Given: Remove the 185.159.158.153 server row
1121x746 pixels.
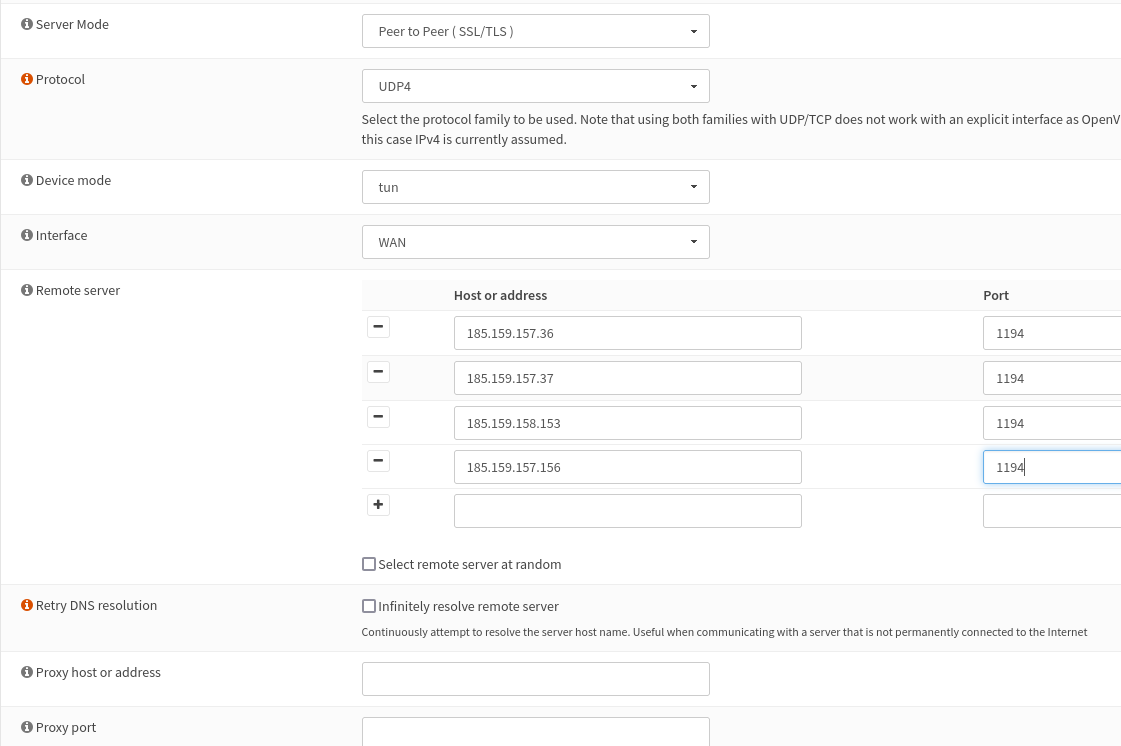Looking at the screenshot, I should coord(378,417).
